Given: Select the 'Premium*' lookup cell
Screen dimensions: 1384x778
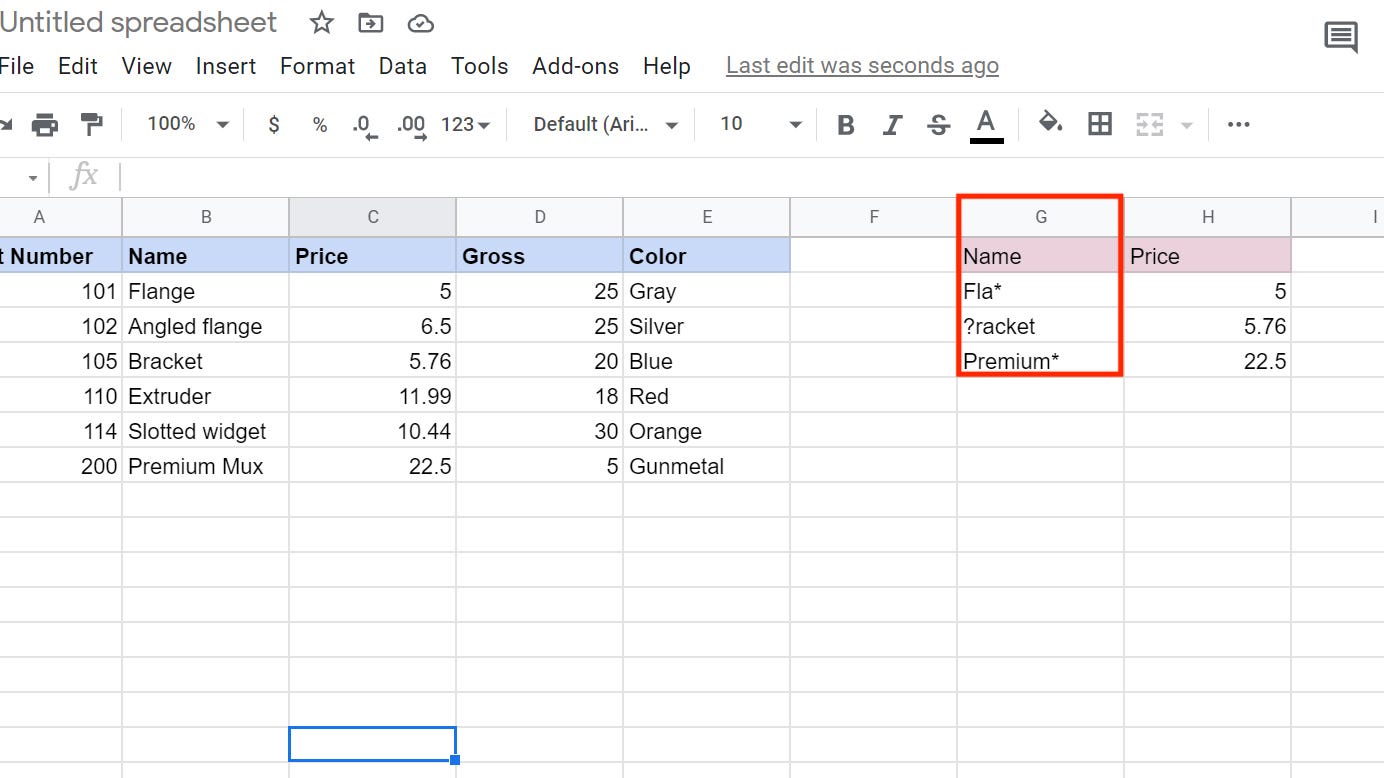Looking at the screenshot, I should [x=1041, y=361].
